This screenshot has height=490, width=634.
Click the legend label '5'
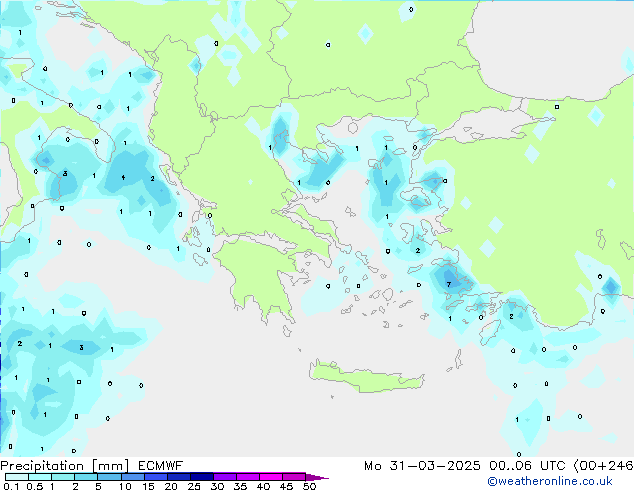(x=98, y=486)
